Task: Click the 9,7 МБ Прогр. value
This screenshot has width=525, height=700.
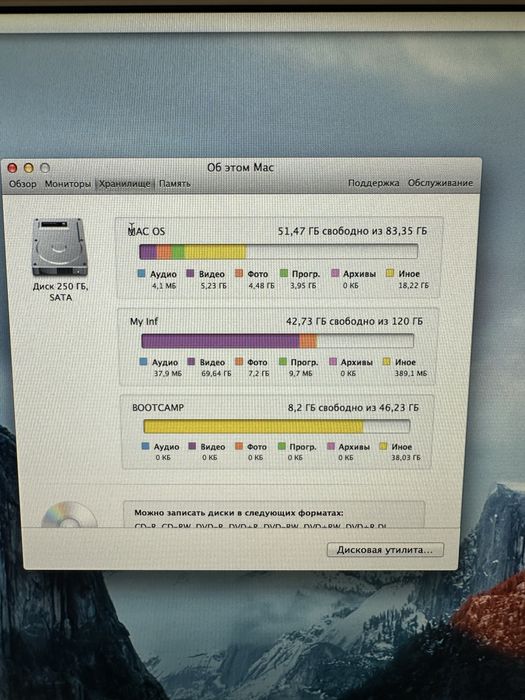Action: pyautogui.click(x=300, y=373)
